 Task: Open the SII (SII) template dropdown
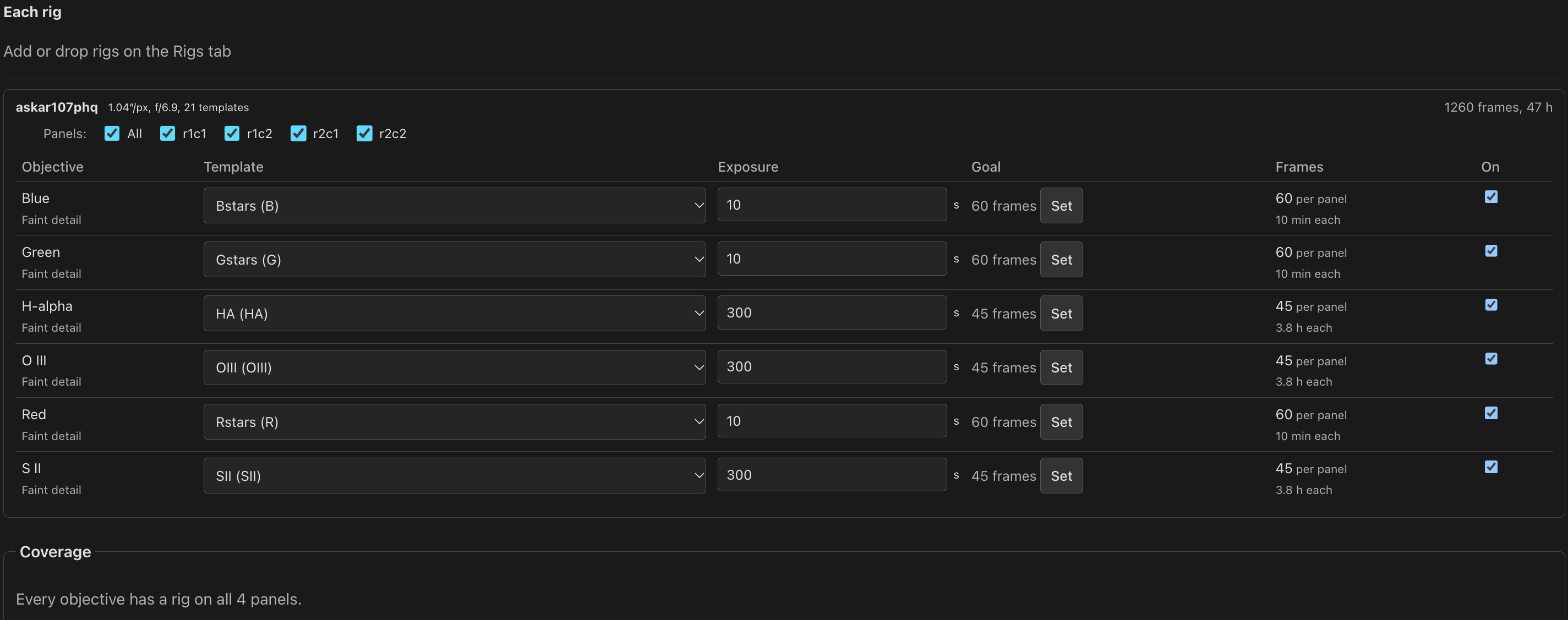(455, 476)
